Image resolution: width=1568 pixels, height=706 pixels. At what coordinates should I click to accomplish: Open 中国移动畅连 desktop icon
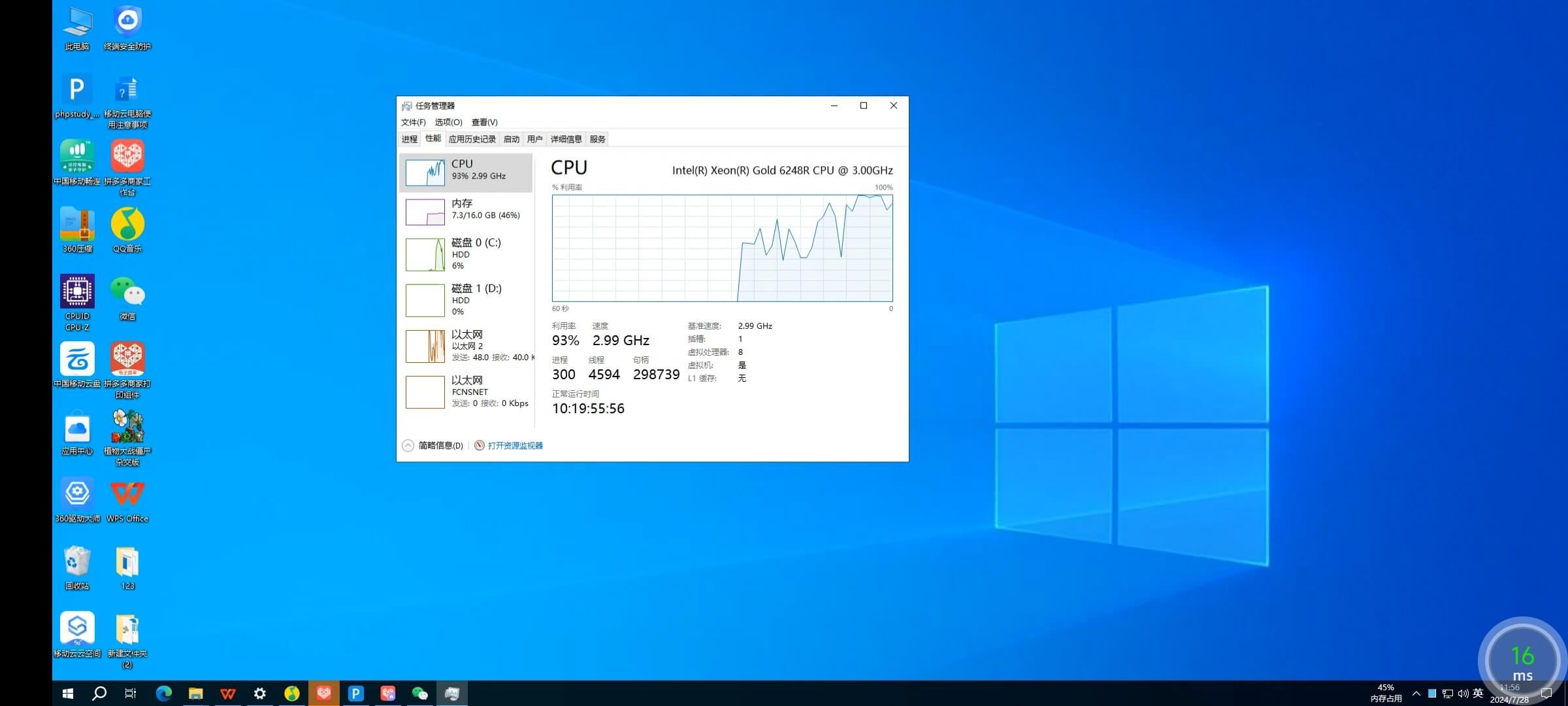[77, 163]
